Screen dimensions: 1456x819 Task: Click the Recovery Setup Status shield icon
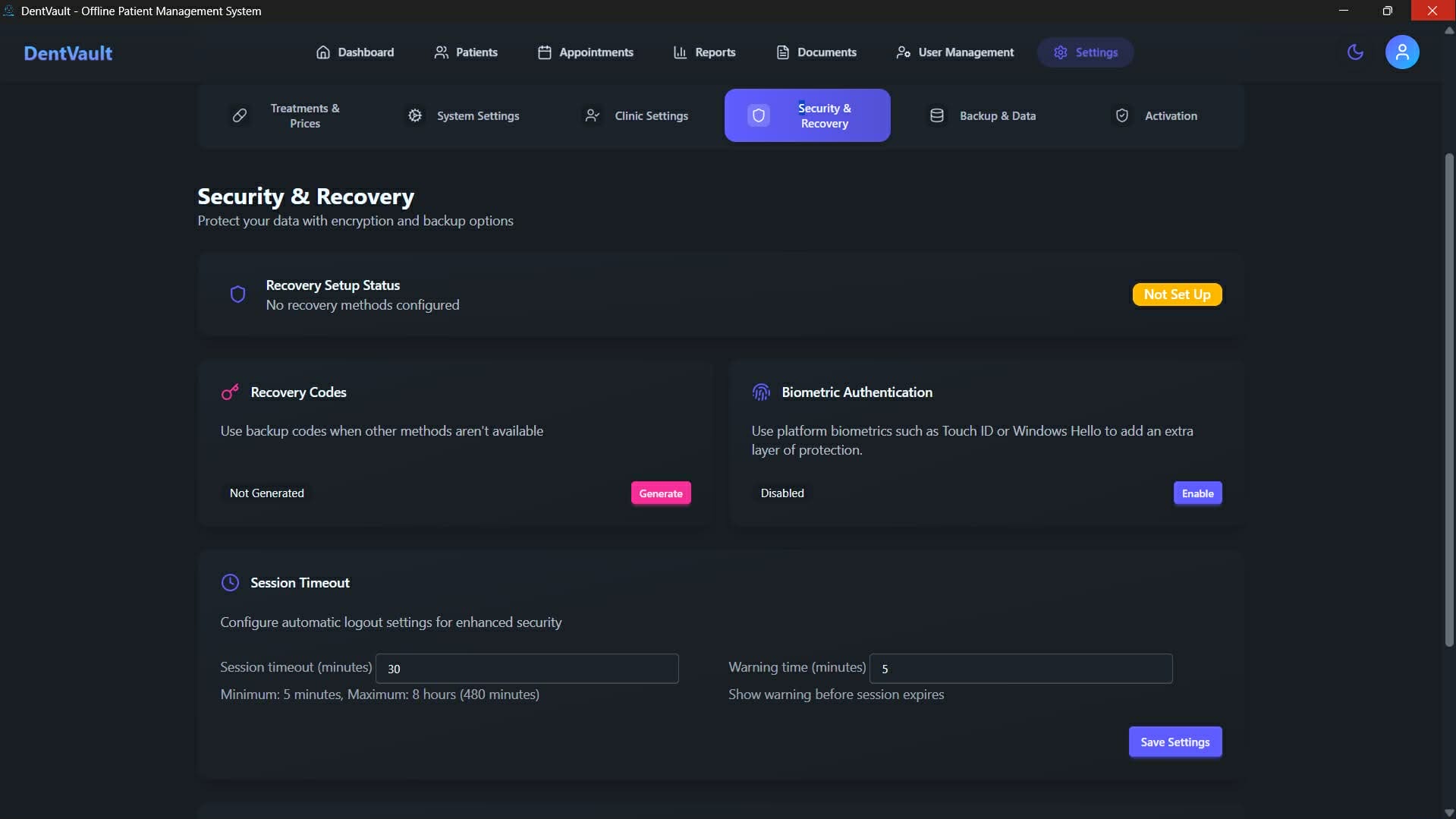237,294
